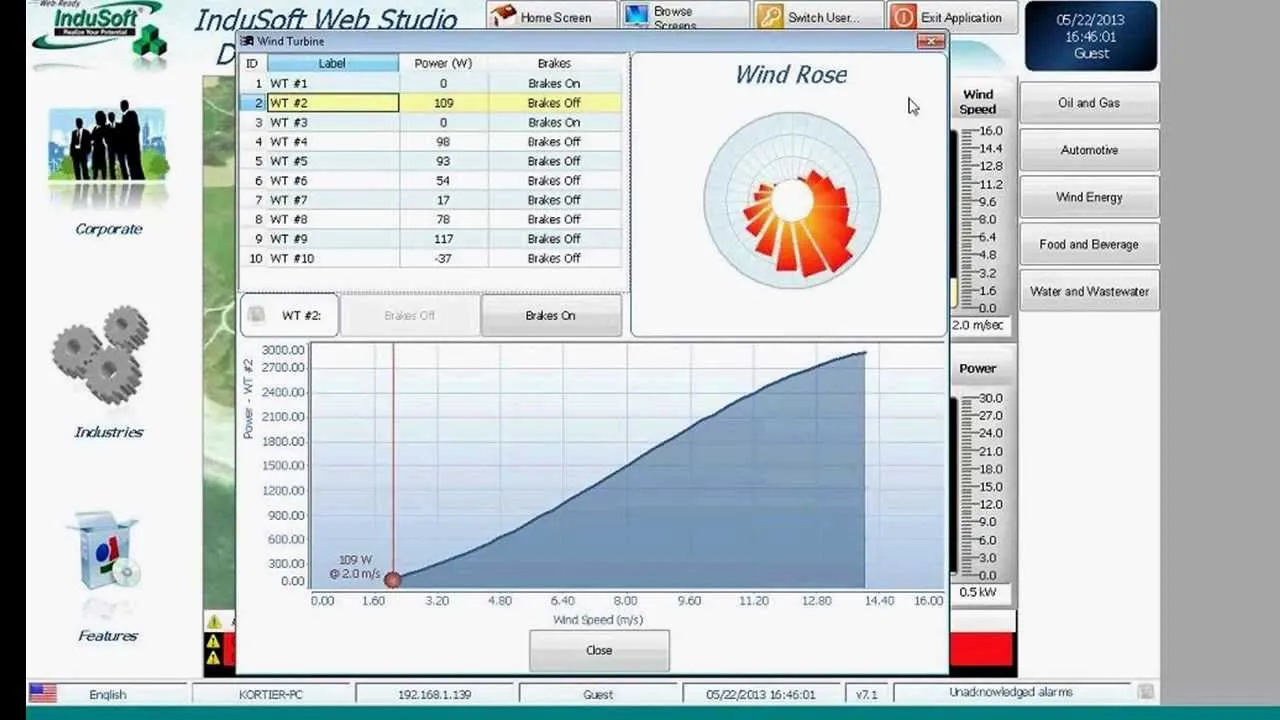The width and height of the screenshot is (1280, 720).
Task: Click the date and time Guest panel
Action: 1091,36
